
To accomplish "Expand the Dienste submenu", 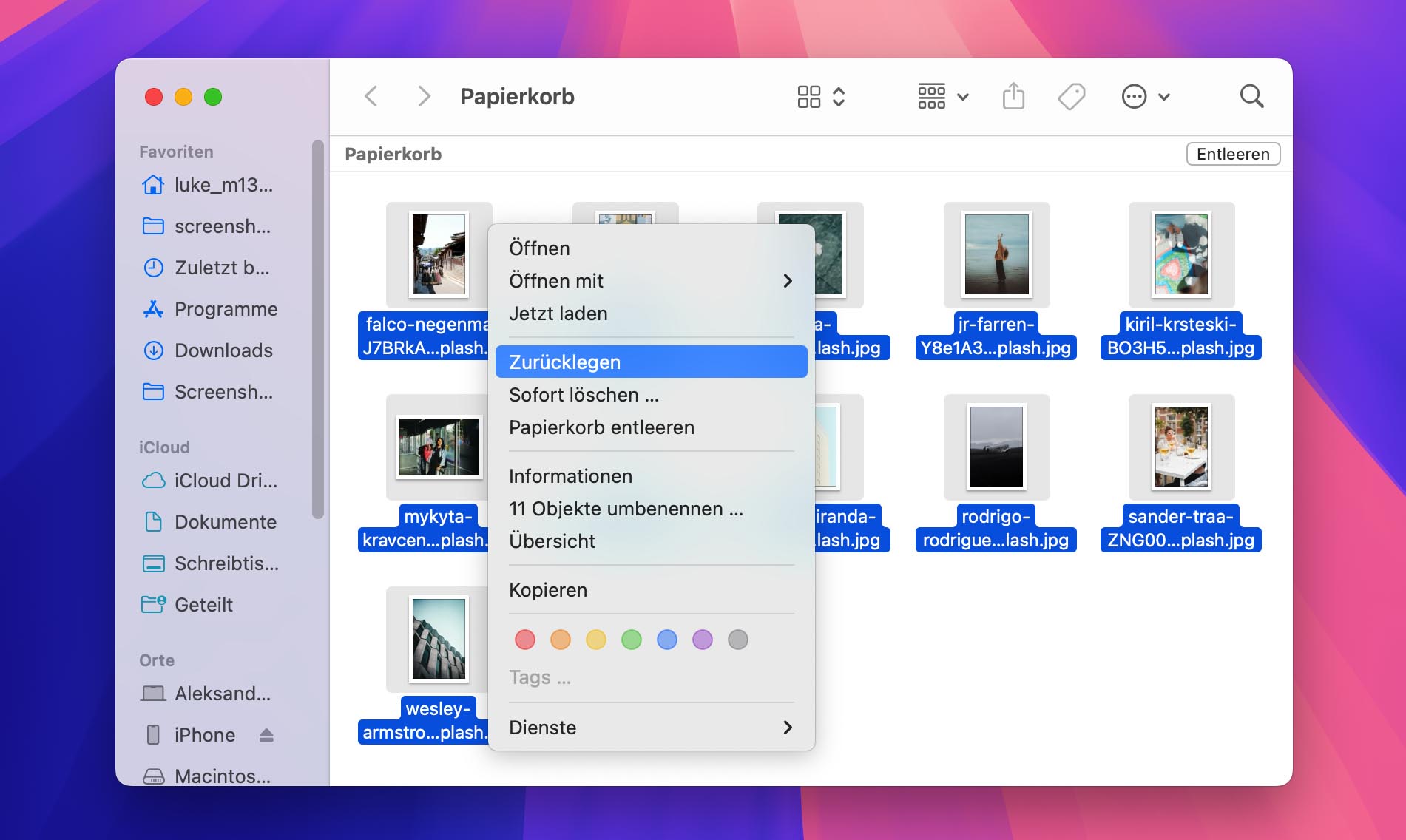I will tap(651, 728).
